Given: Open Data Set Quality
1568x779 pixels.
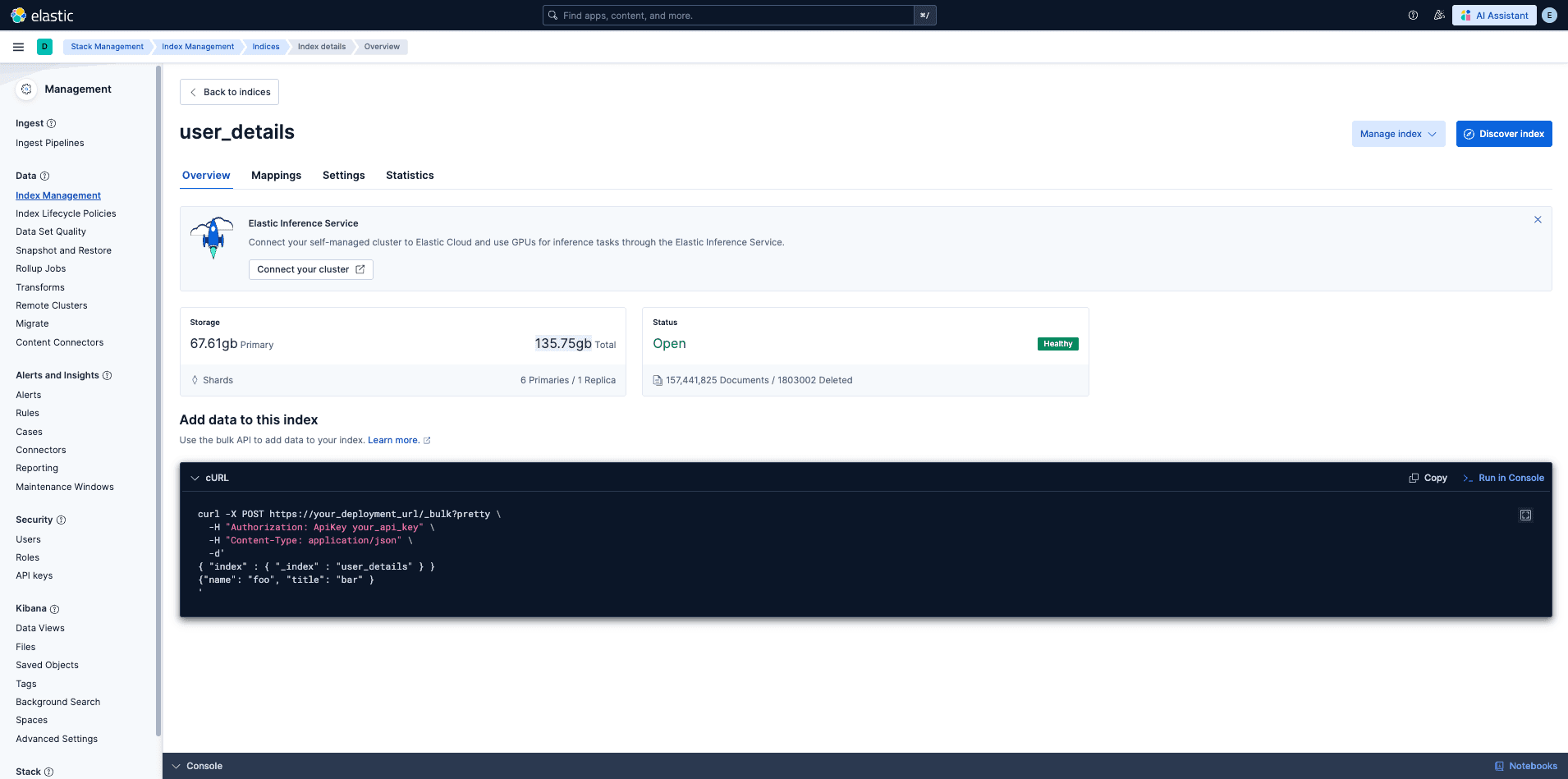Looking at the screenshot, I should [51, 232].
